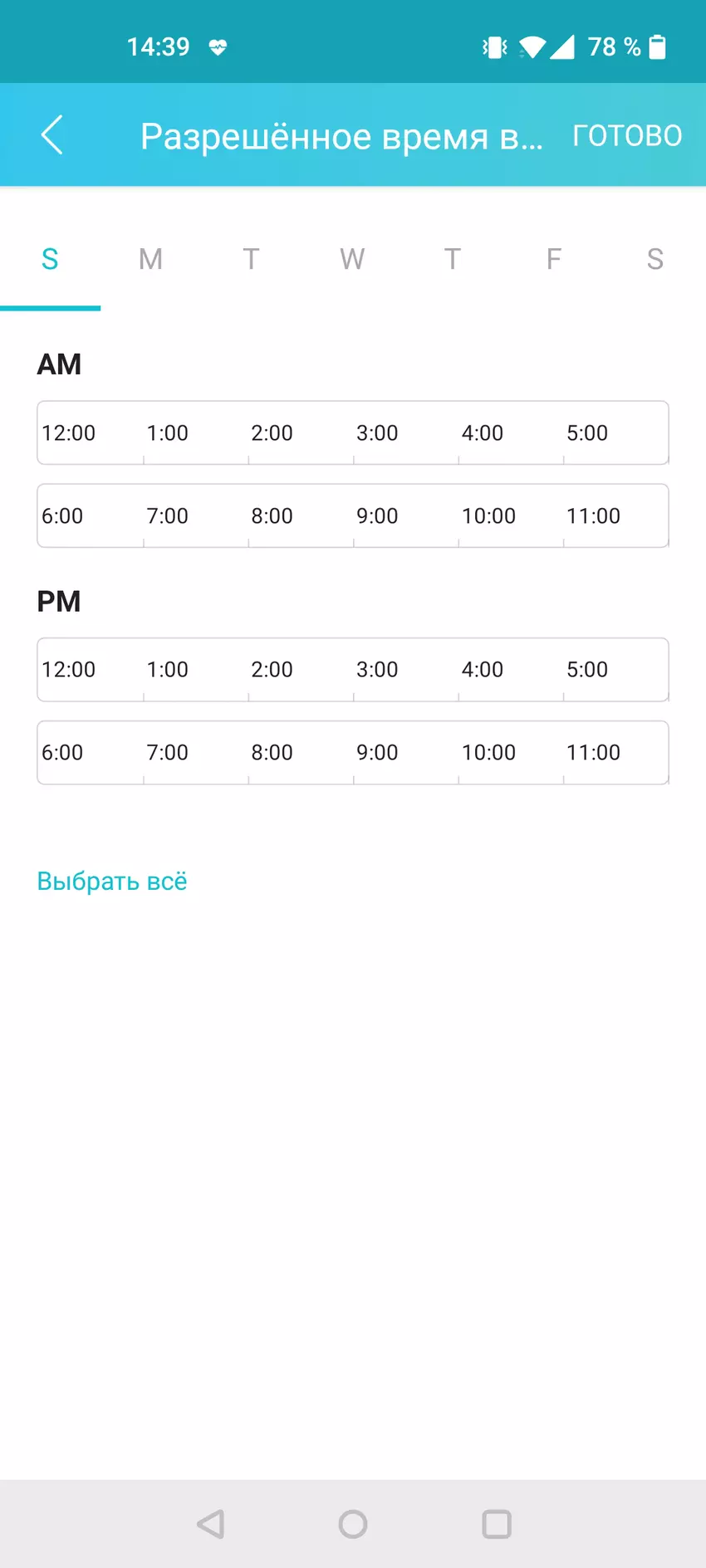Open recent apps square button
The image size is (706, 1568).
click(x=497, y=1524)
